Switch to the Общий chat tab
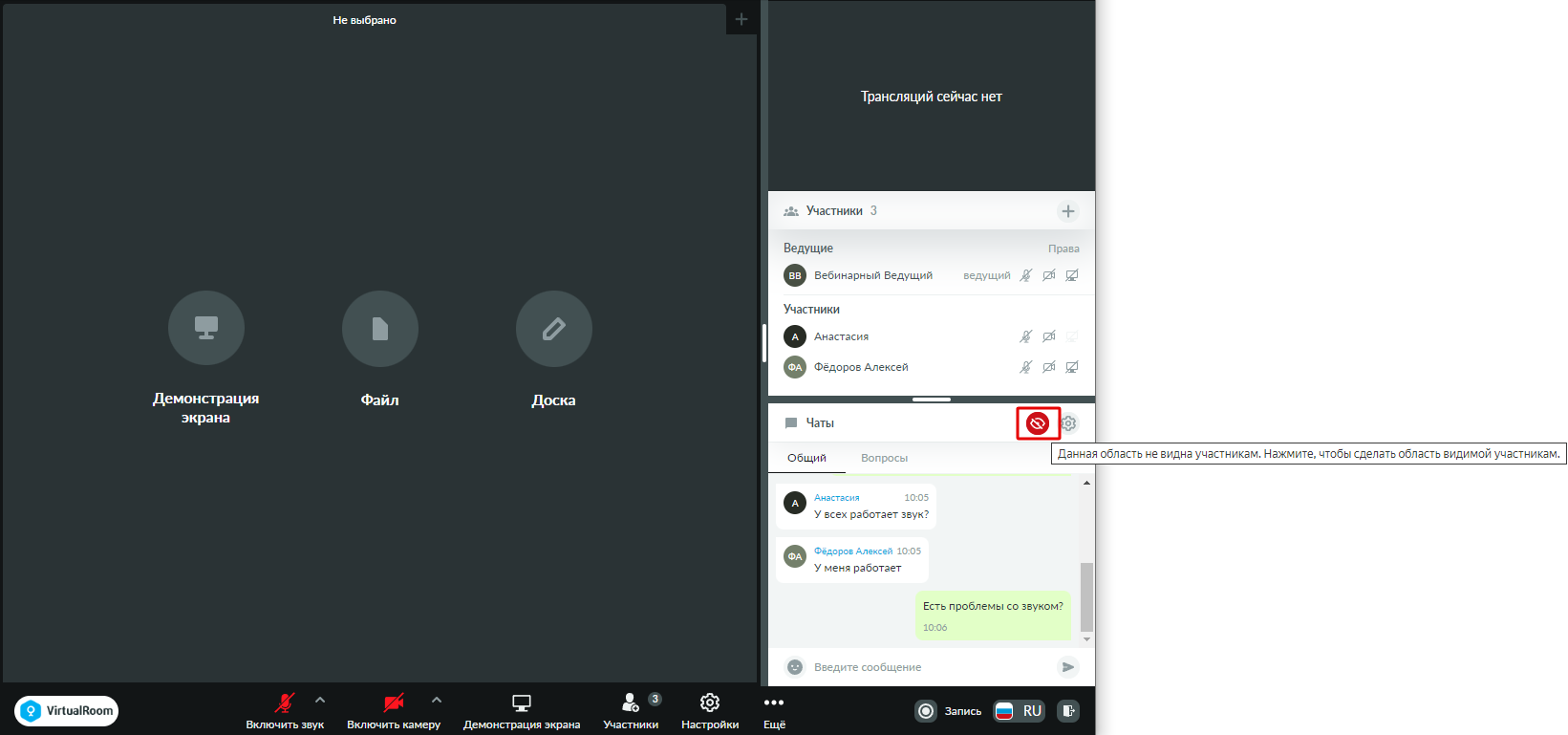 tap(806, 458)
